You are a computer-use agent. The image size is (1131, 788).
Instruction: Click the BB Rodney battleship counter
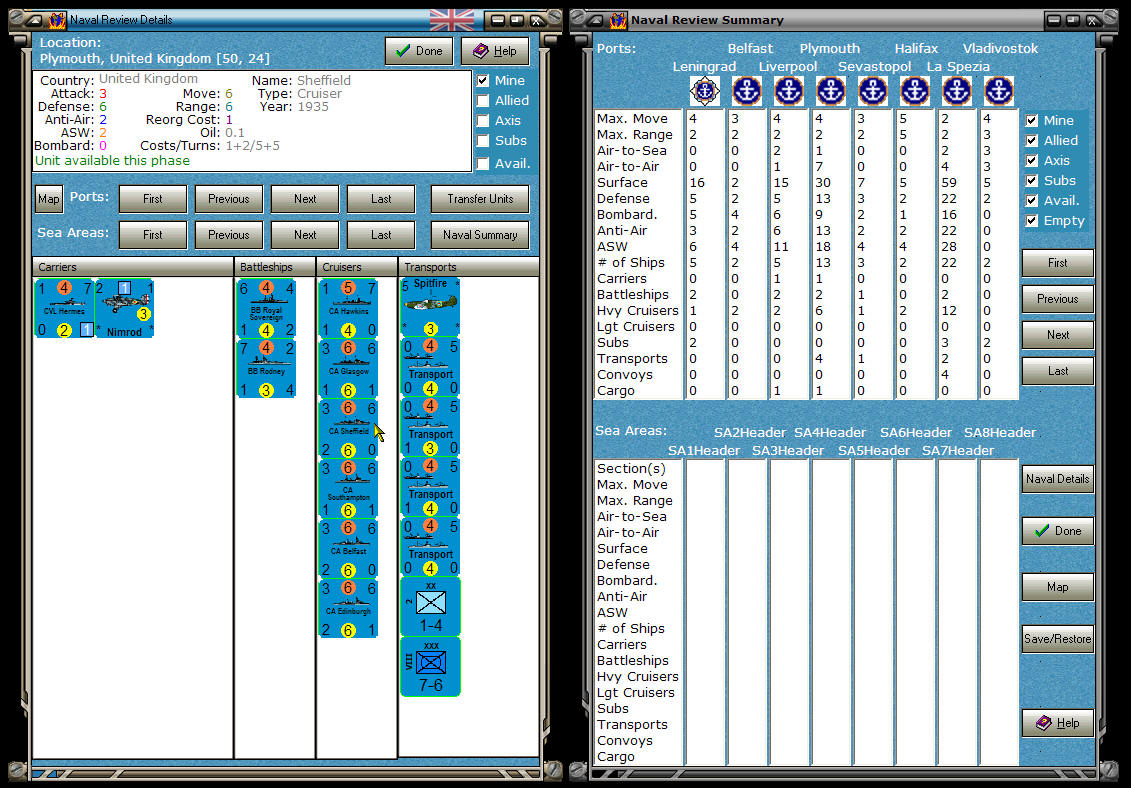pos(266,369)
